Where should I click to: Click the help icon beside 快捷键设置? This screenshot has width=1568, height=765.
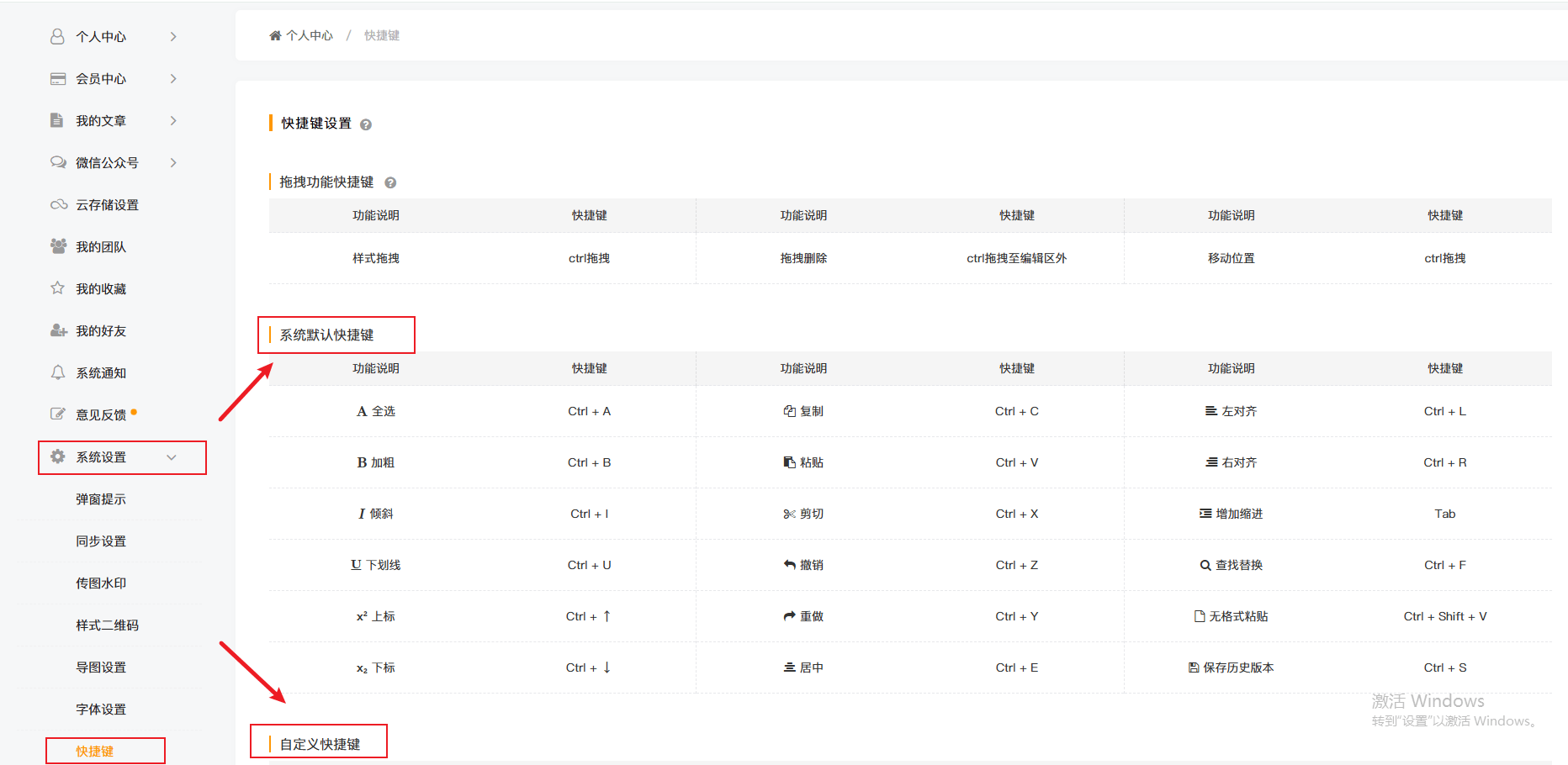point(366,124)
